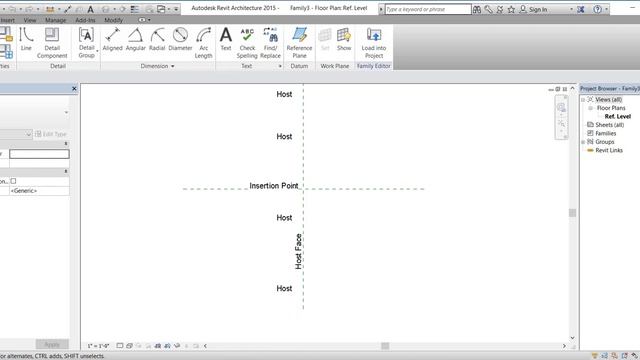Viewport: 640px width, 360px height.
Task: Click the Host Face text label
Action: pos(298,251)
